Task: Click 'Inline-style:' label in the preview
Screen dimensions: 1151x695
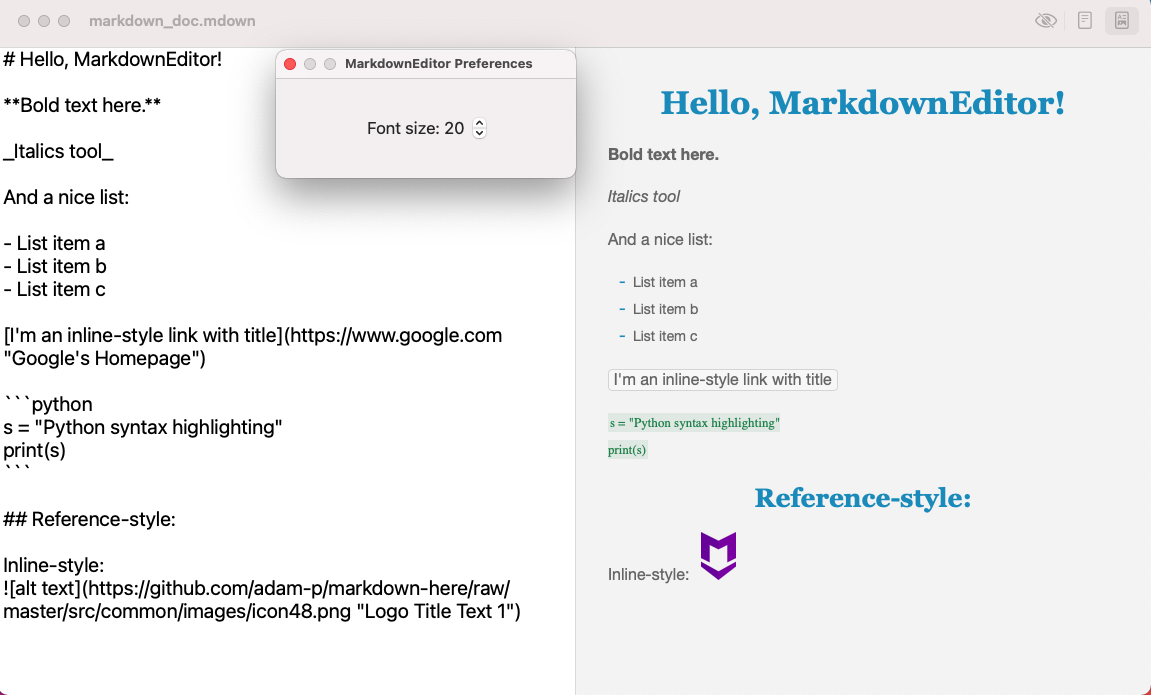Action: point(648,575)
